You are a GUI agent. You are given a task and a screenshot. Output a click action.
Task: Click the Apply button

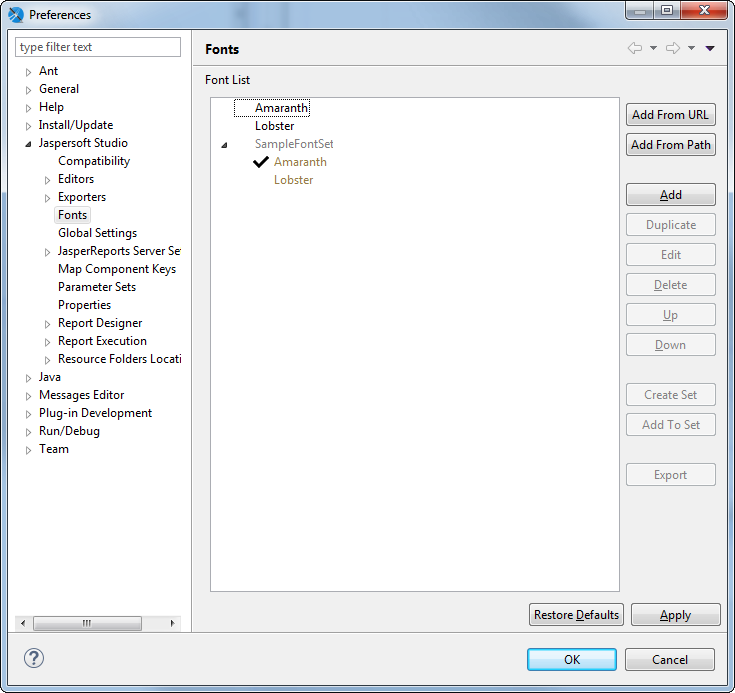tap(675, 614)
